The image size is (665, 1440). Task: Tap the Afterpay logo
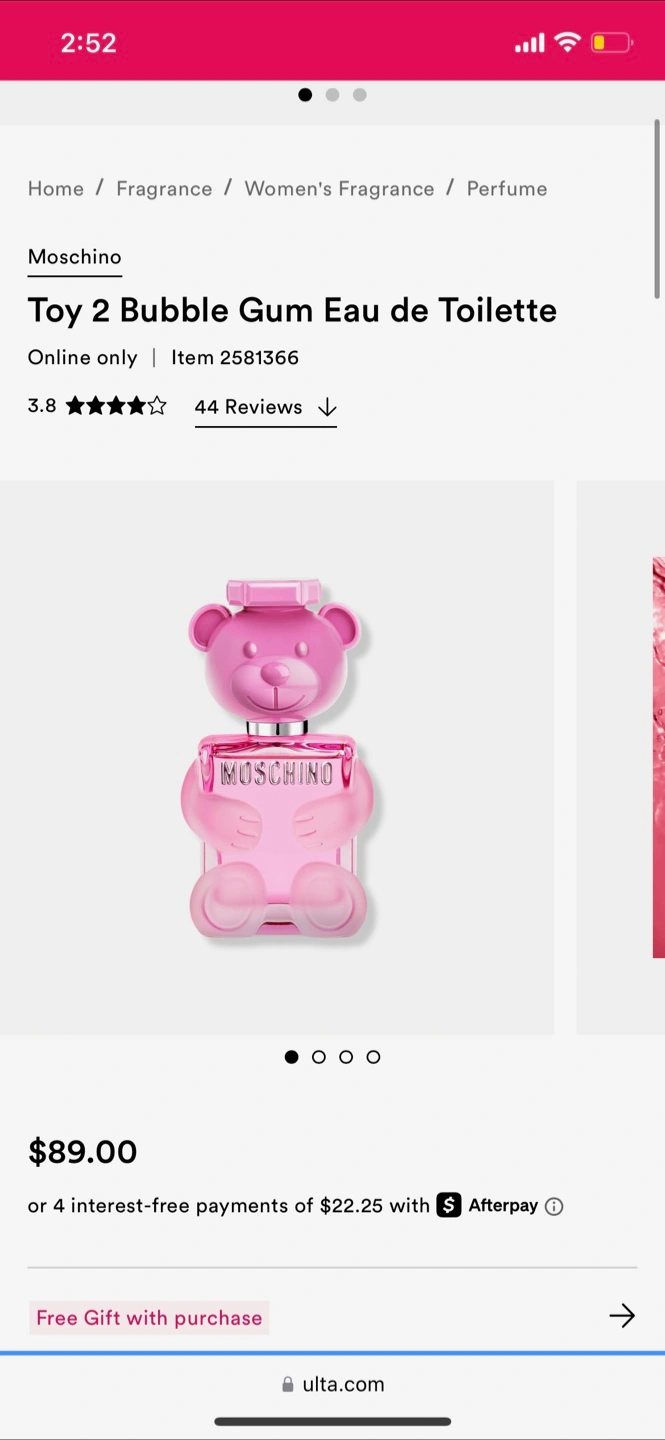(x=488, y=1205)
